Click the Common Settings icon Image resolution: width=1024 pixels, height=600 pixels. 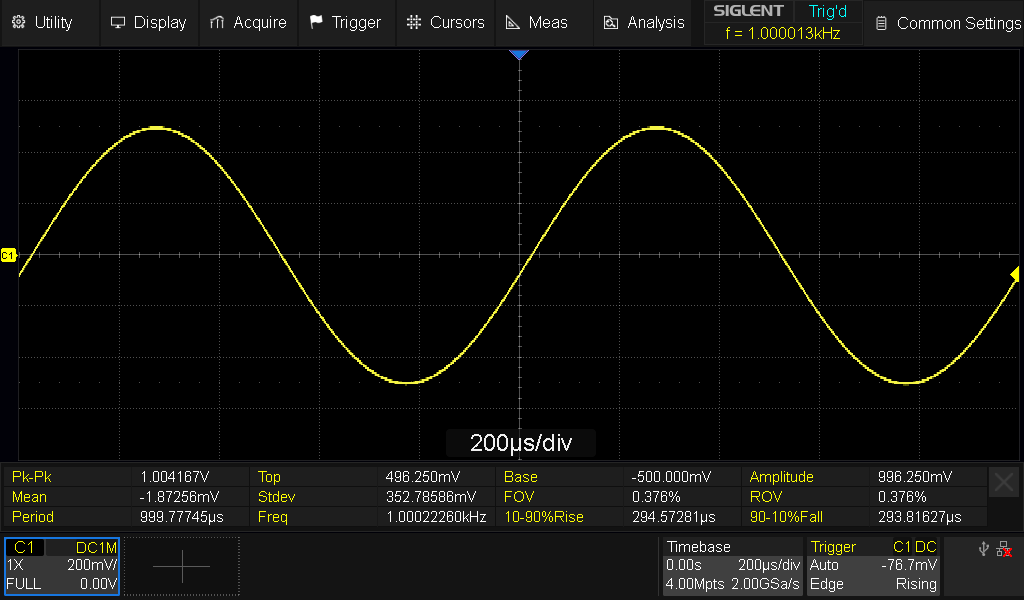881,23
